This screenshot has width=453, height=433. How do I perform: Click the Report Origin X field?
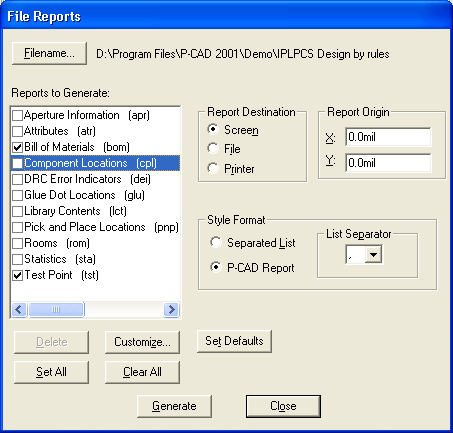point(388,137)
